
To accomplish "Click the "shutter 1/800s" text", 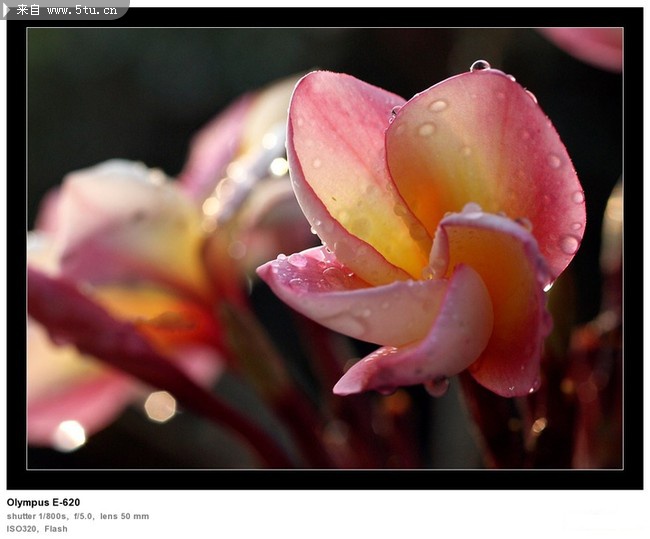I will point(37,517).
